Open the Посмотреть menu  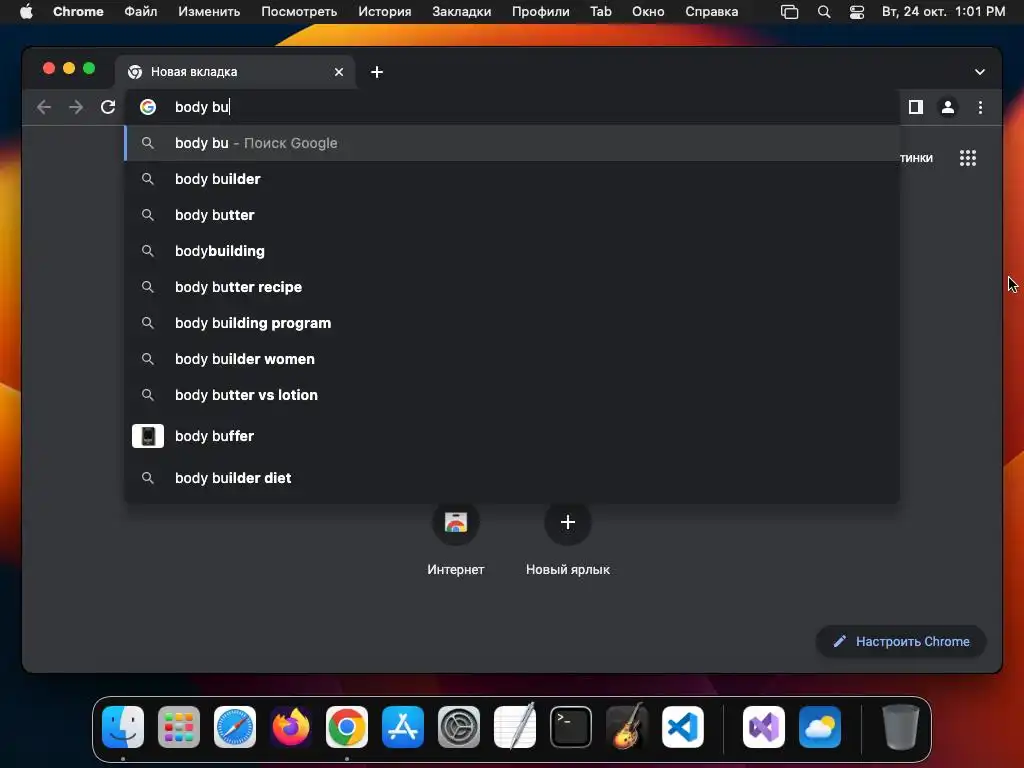tap(299, 11)
